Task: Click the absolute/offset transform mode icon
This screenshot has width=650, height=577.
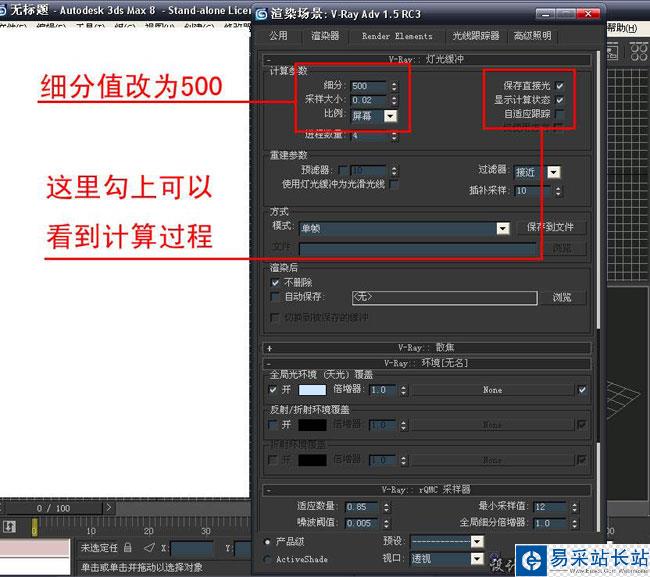Action: (x=149, y=548)
